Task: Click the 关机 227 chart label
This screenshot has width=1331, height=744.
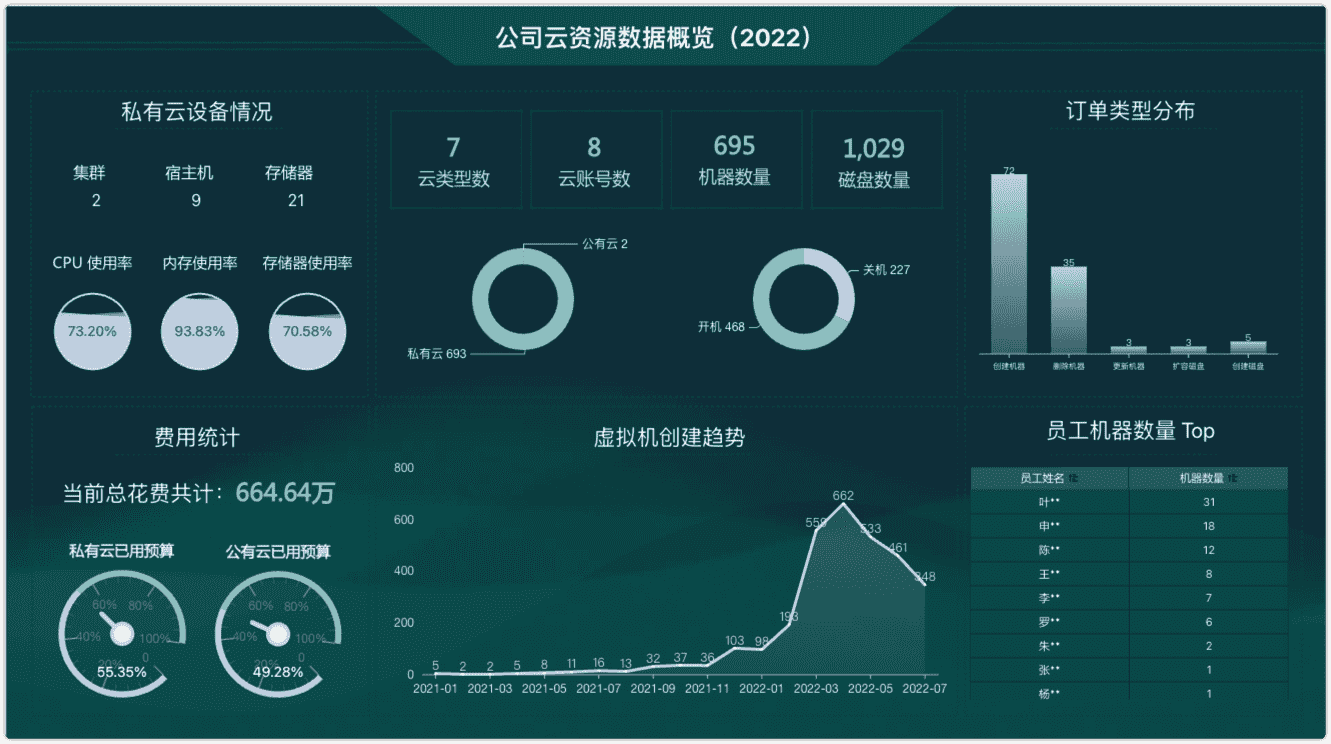Action: [886, 270]
